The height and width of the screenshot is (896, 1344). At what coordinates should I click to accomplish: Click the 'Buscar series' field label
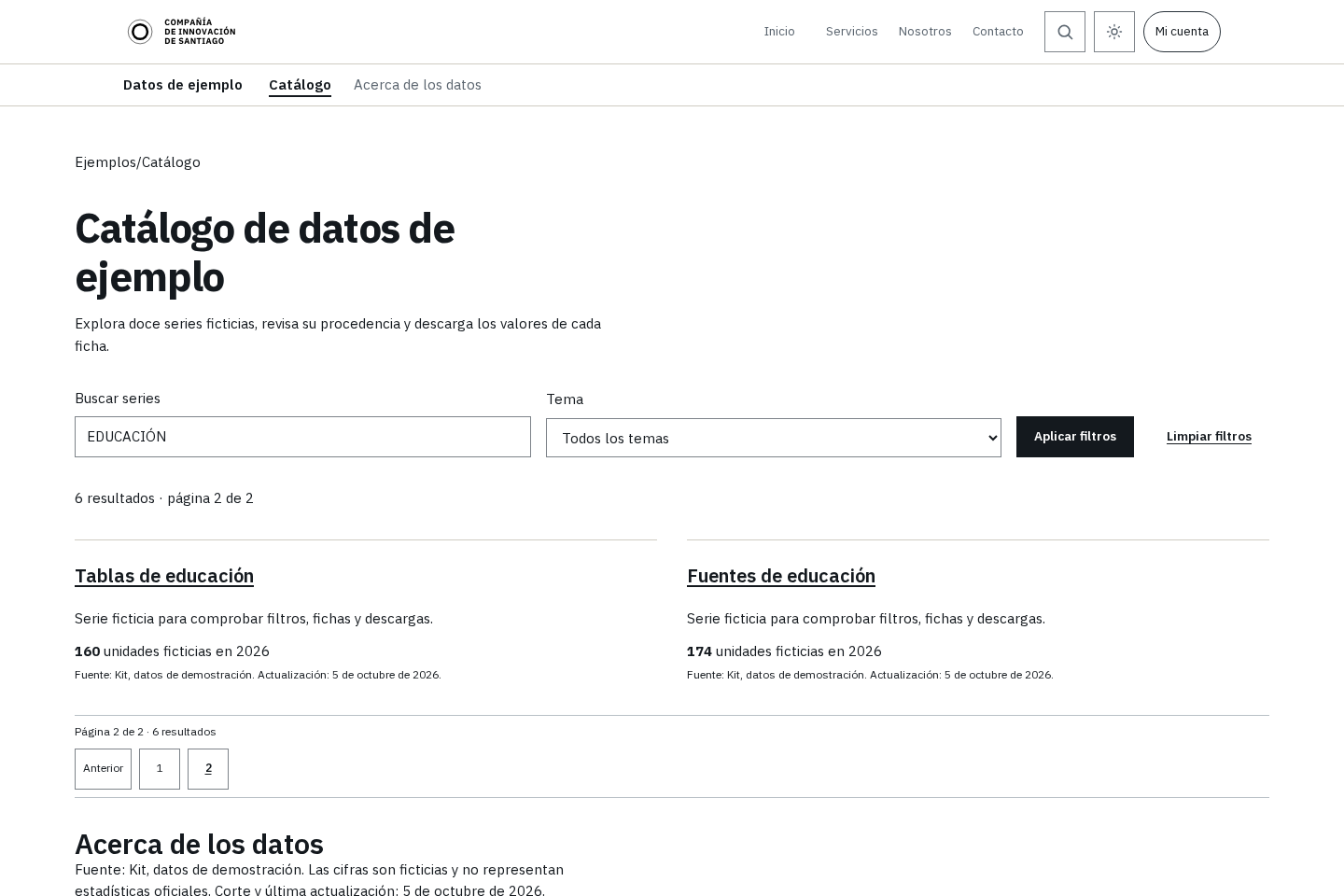(x=118, y=399)
